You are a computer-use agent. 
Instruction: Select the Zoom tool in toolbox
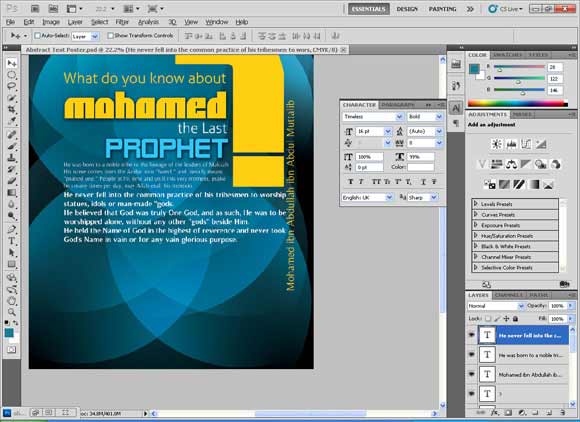pos(12,312)
